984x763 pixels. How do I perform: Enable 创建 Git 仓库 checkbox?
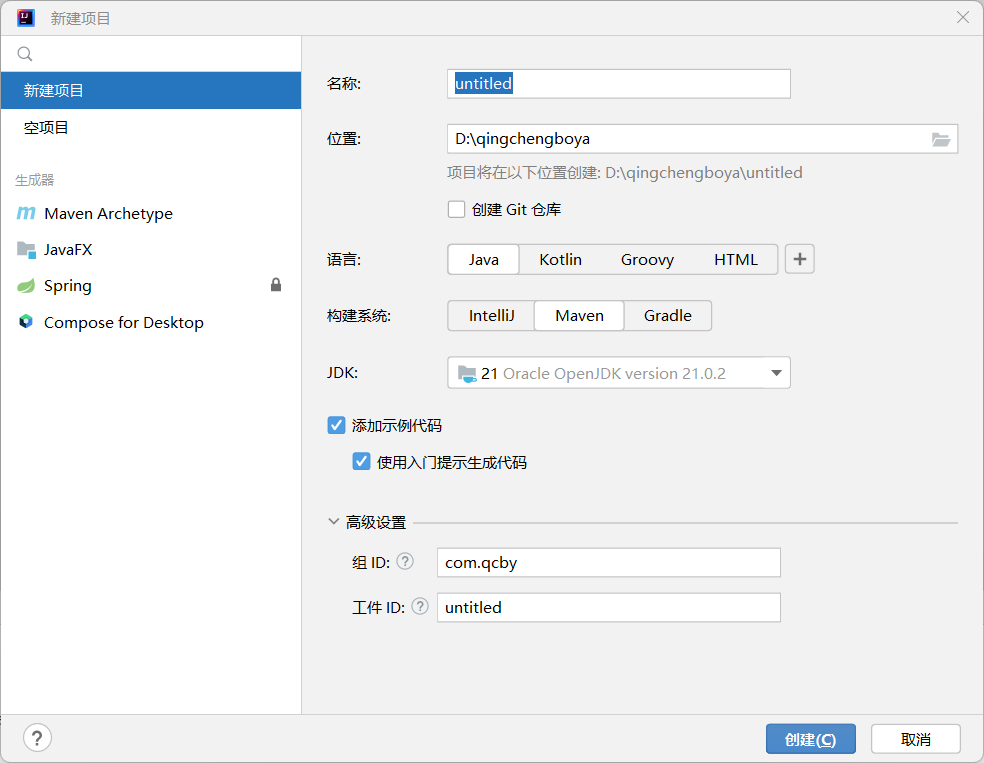pos(456,209)
